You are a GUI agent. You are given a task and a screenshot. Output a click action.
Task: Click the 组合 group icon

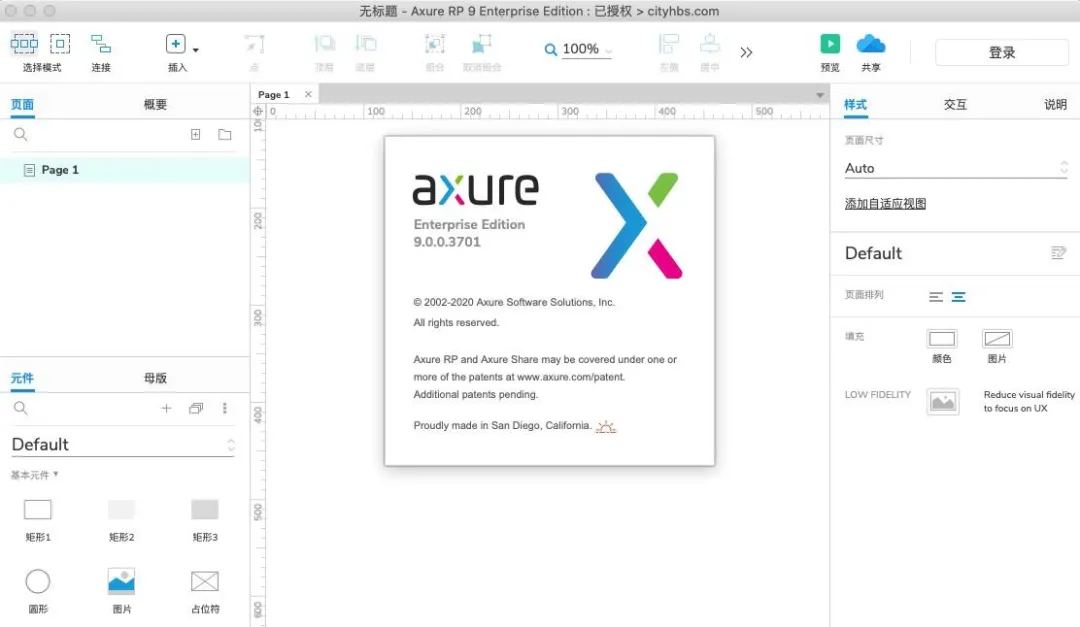(435, 44)
